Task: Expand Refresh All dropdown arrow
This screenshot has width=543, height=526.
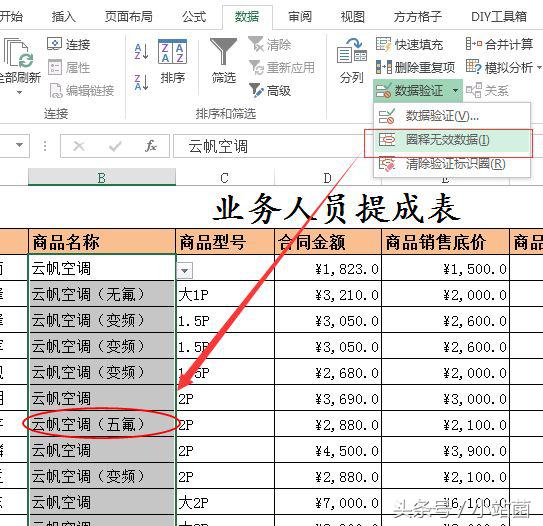Action: pyautogui.click(x=19, y=92)
